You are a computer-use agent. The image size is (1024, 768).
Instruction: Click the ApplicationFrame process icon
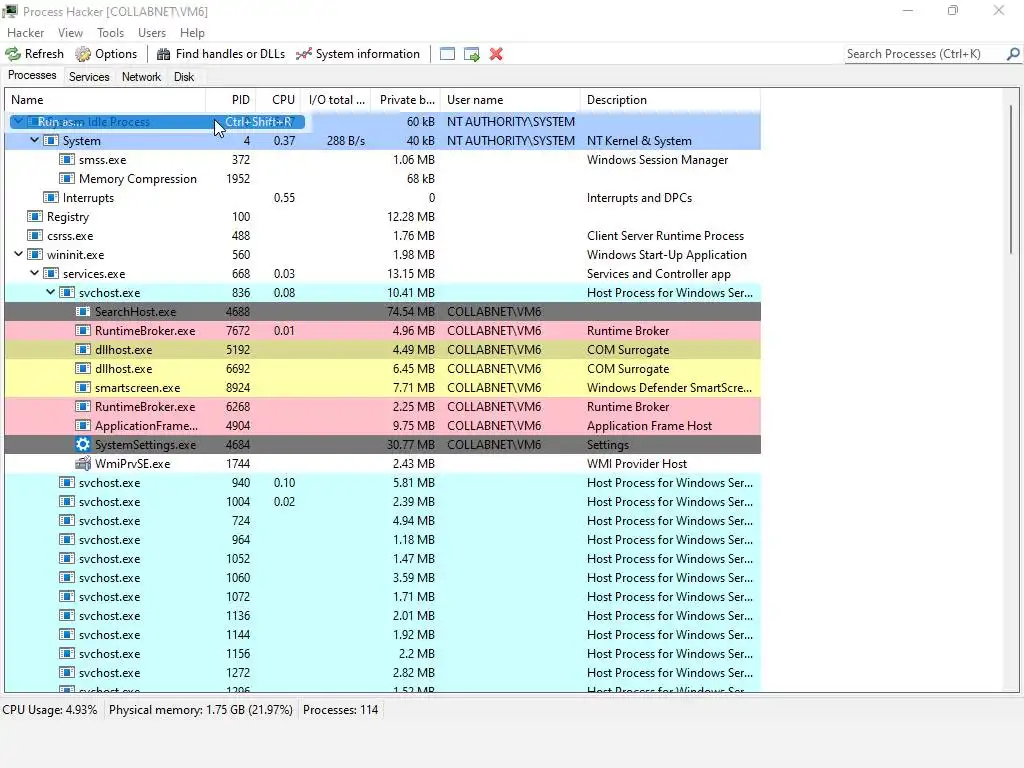pos(82,425)
